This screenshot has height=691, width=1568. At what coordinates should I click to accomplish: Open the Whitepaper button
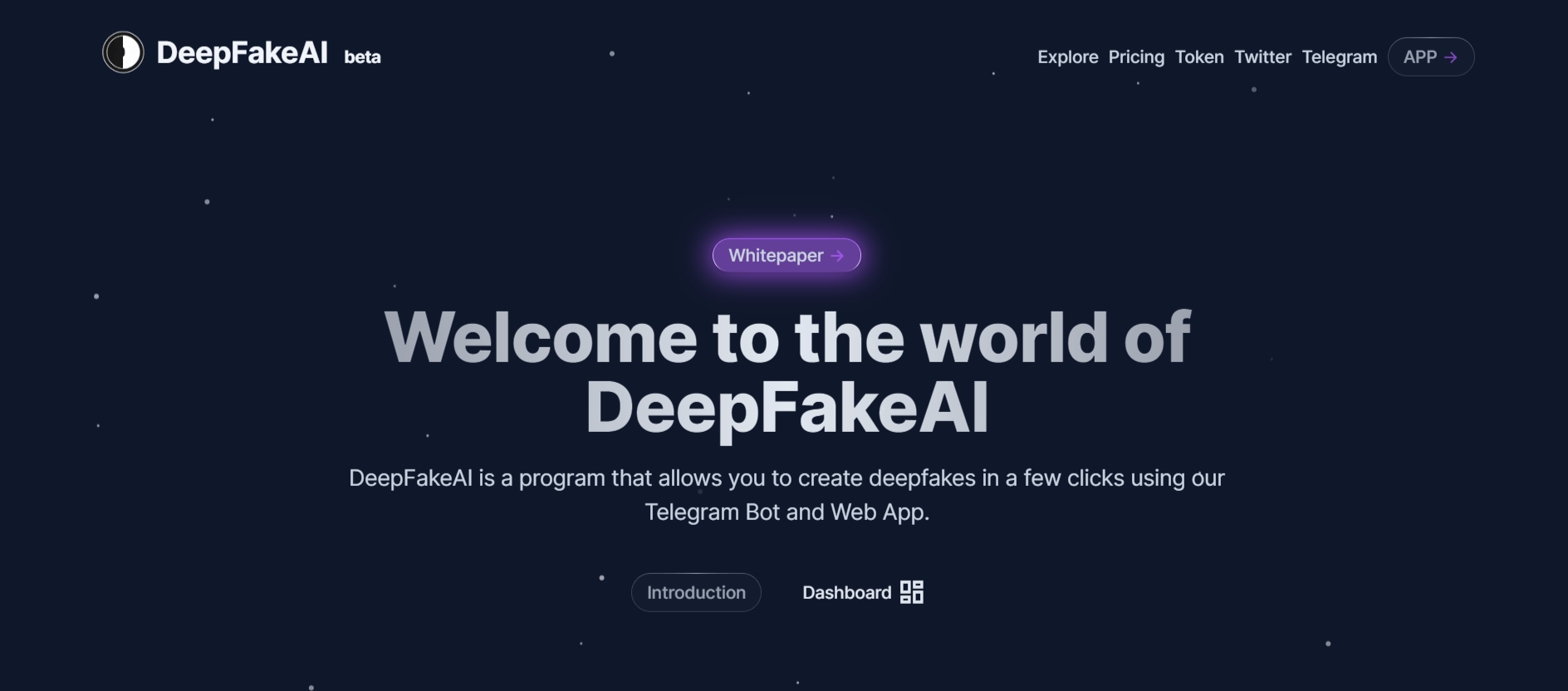pyautogui.click(x=786, y=255)
